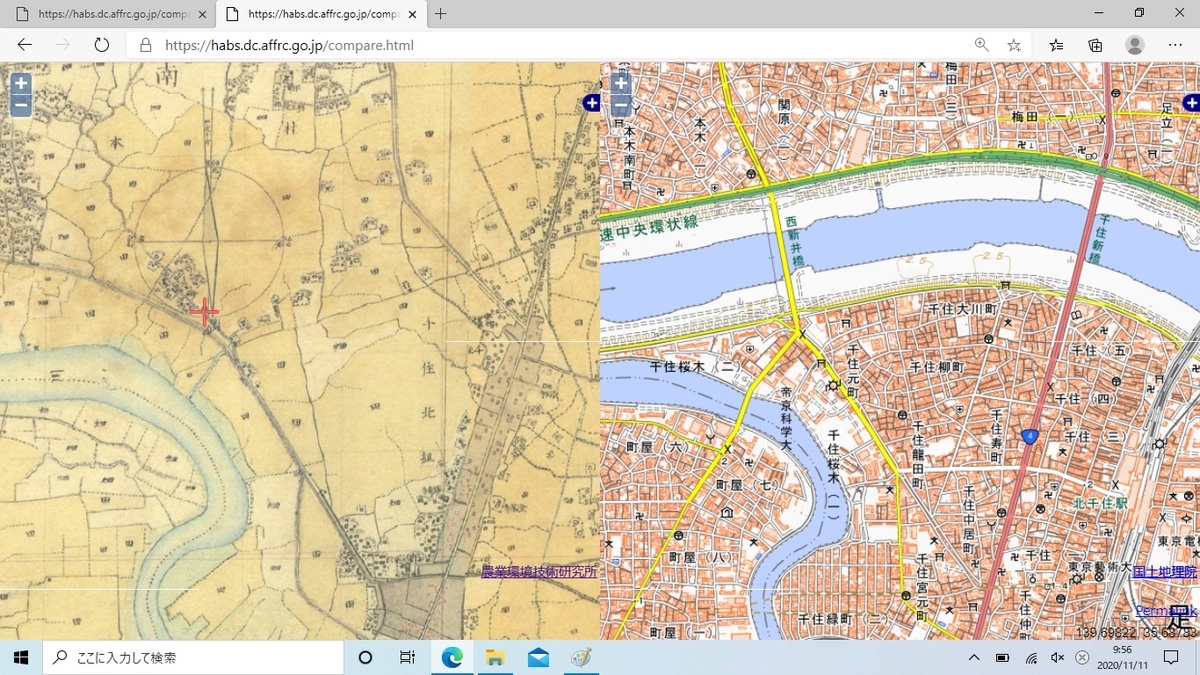Open the 国土地理院 link

(x=1165, y=572)
